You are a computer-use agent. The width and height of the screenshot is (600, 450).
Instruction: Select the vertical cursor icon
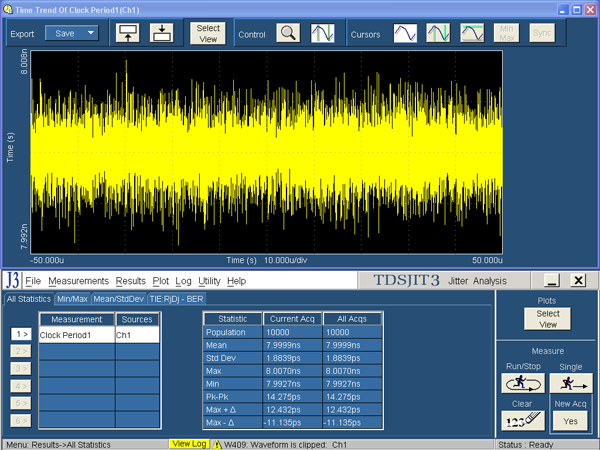point(439,33)
